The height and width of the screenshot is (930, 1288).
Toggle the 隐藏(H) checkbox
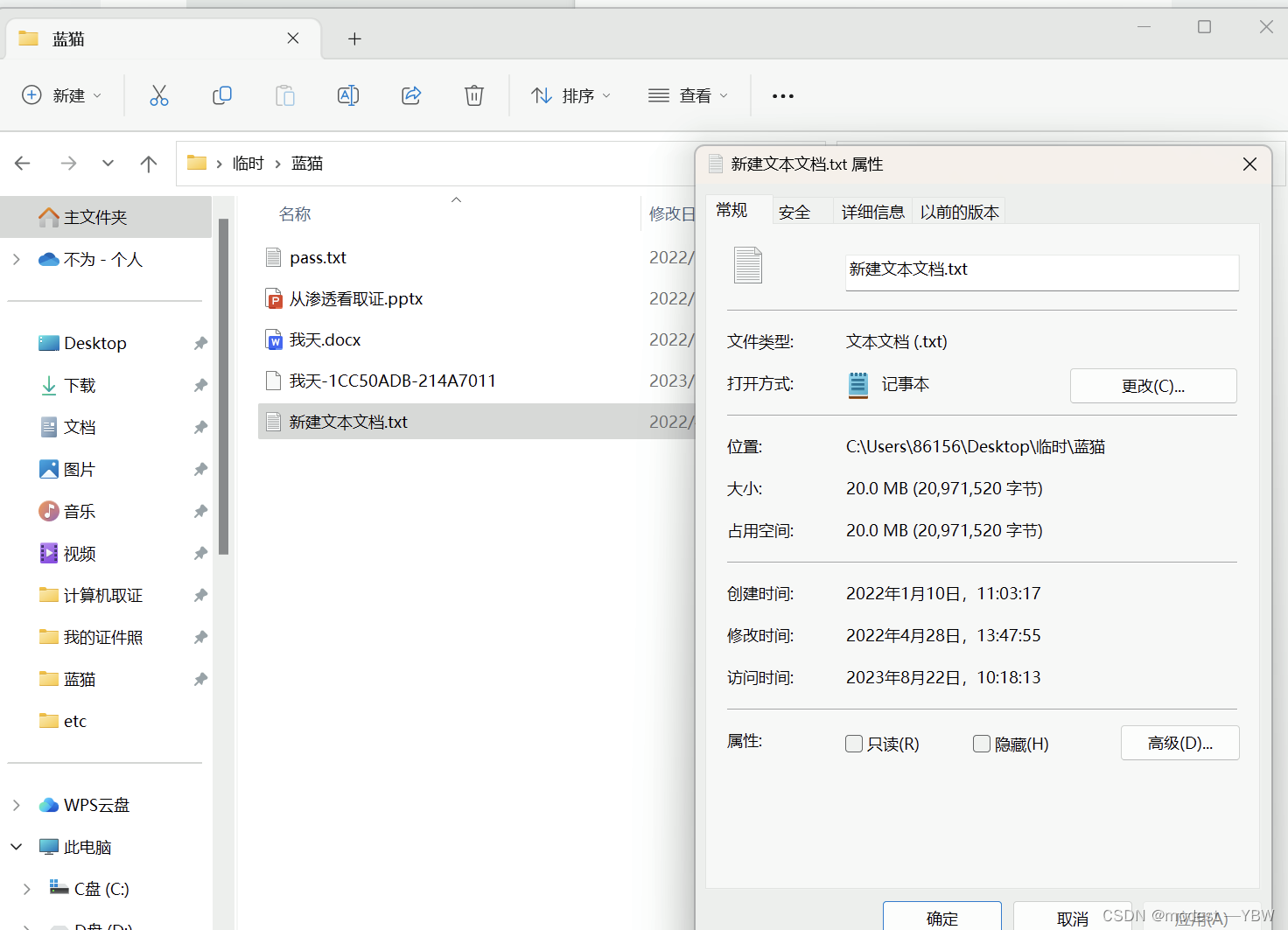click(982, 744)
